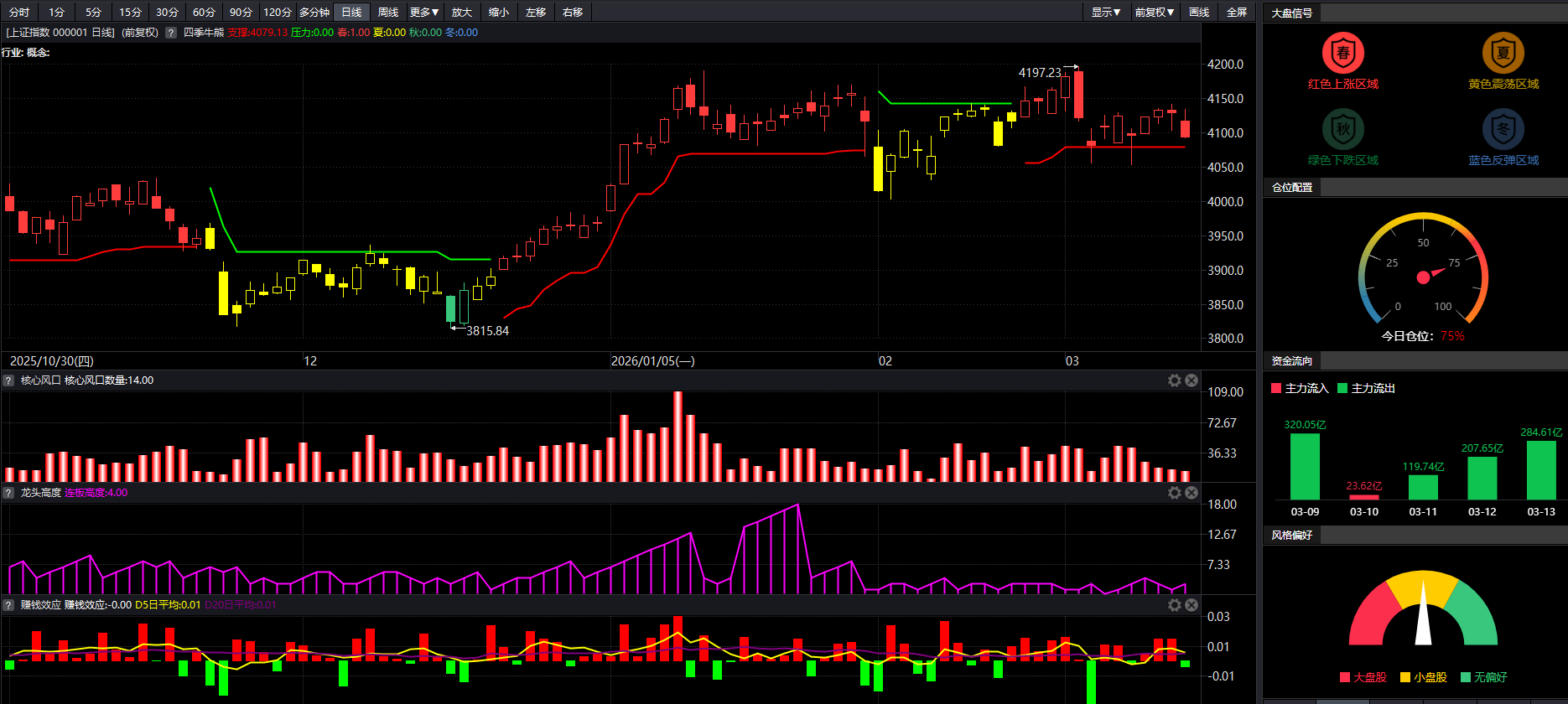1568x704 pixels.
Task: Open help for the 核心风口 sub-chart
Action: pos(8,380)
